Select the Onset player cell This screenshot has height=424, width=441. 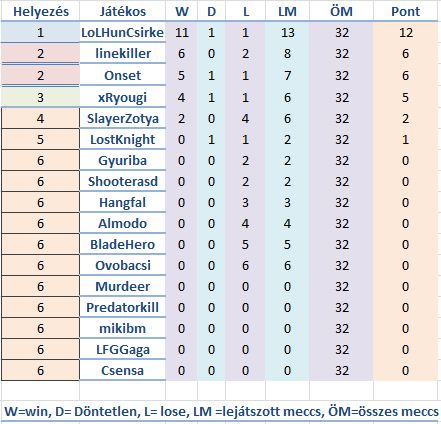tap(122, 75)
